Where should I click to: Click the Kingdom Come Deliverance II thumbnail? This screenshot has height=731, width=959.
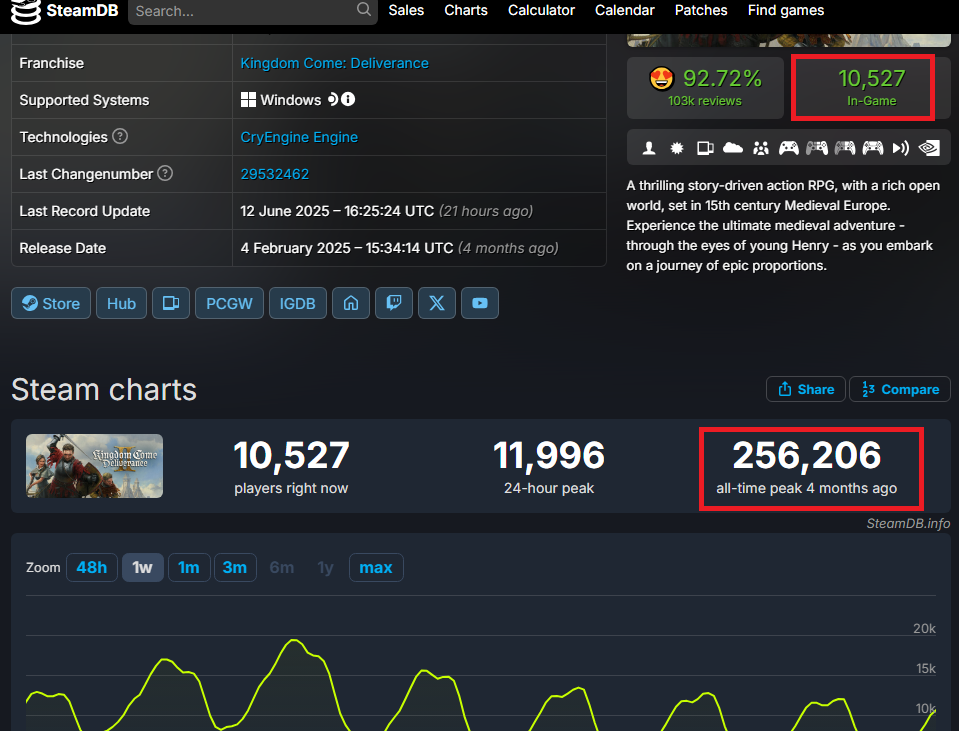(94, 466)
